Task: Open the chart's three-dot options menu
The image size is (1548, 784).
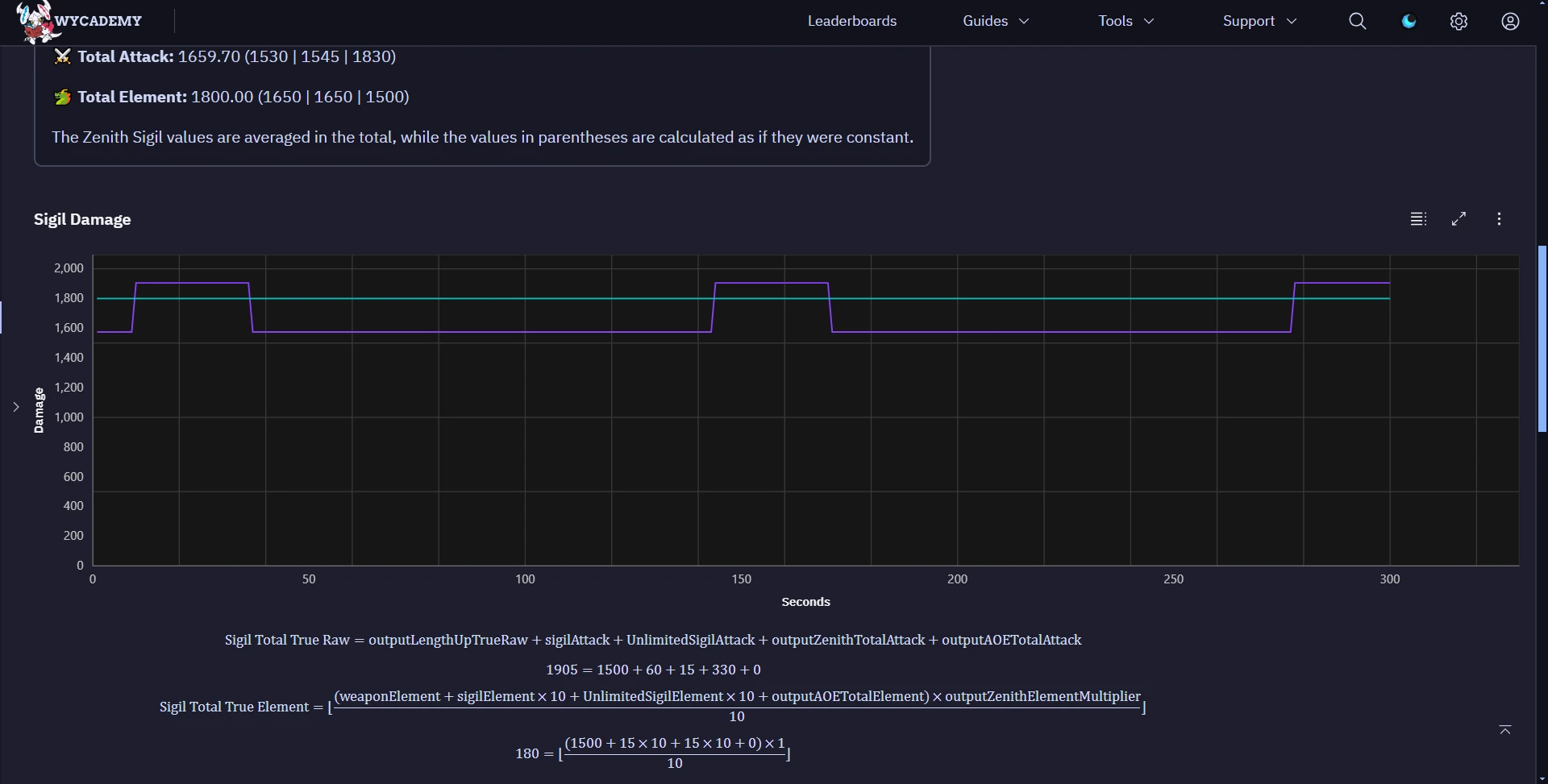Action: point(1499,219)
